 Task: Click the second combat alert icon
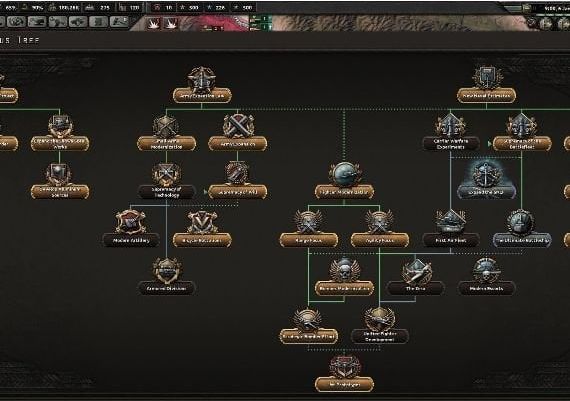point(170,24)
